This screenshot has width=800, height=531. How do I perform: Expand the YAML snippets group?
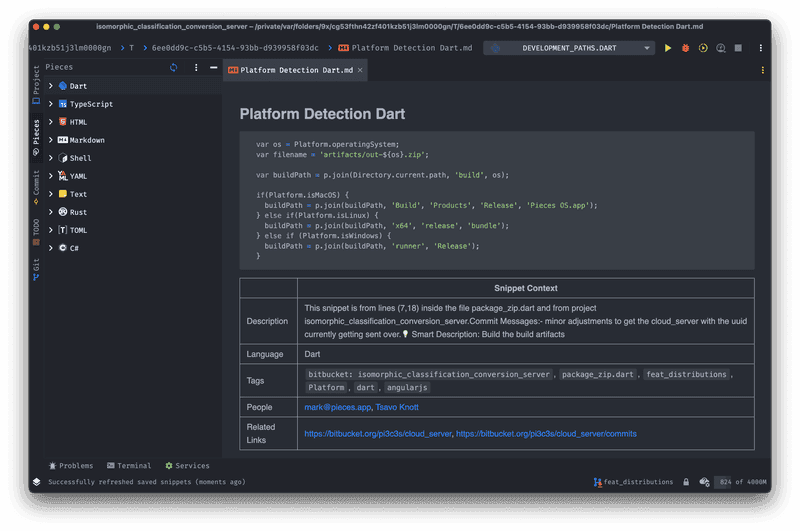tap(51, 176)
